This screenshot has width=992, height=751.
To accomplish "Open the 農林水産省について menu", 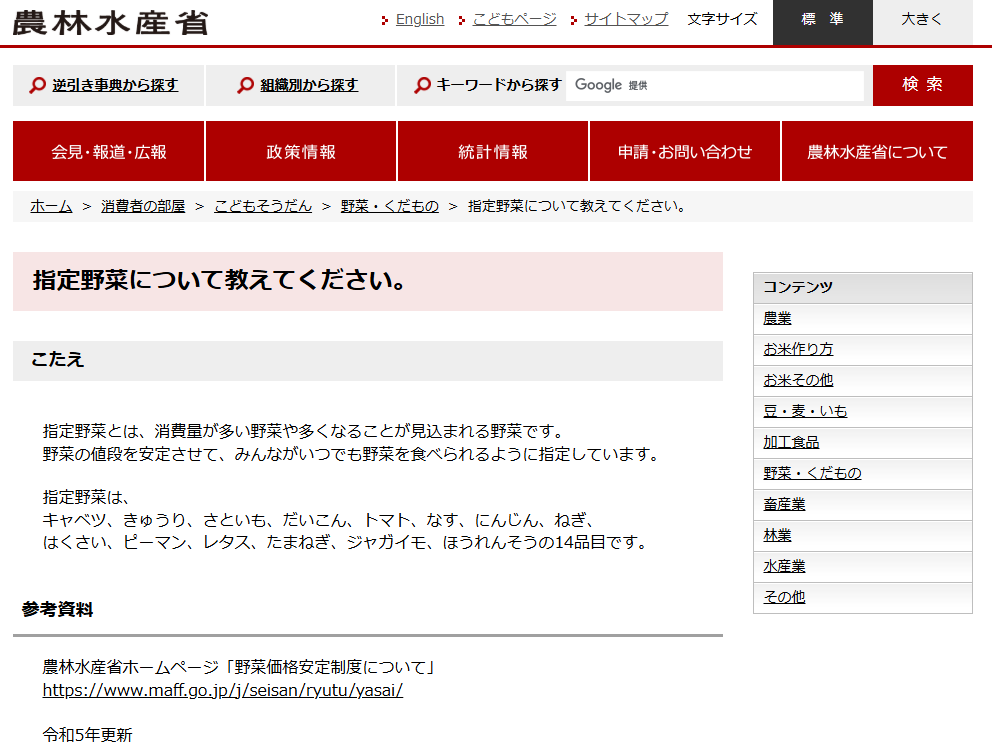I will pos(877,151).
